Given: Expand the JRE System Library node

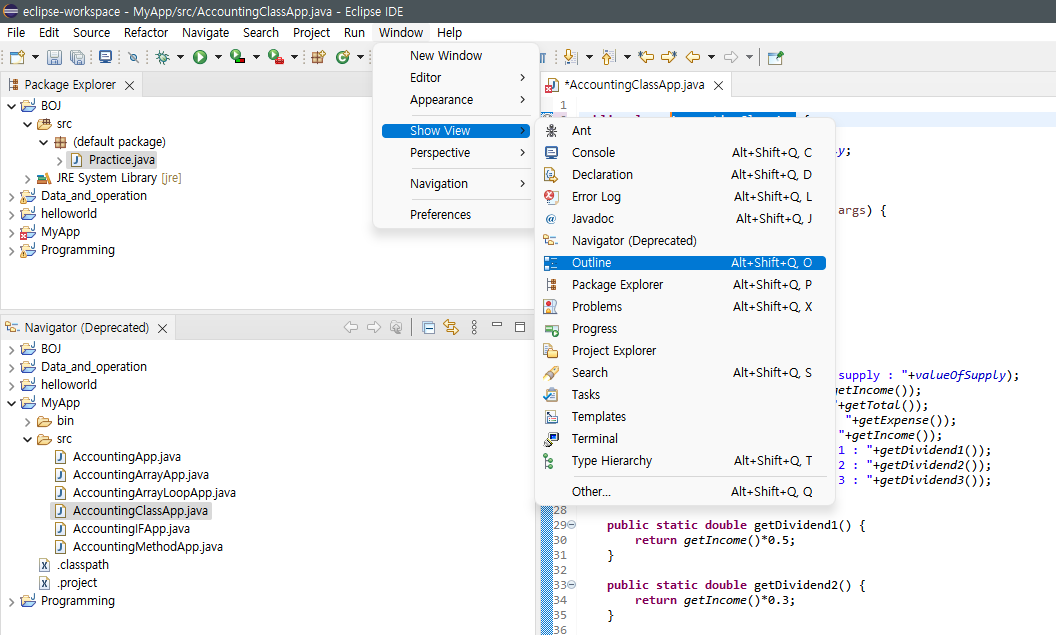Looking at the screenshot, I should click(28, 178).
